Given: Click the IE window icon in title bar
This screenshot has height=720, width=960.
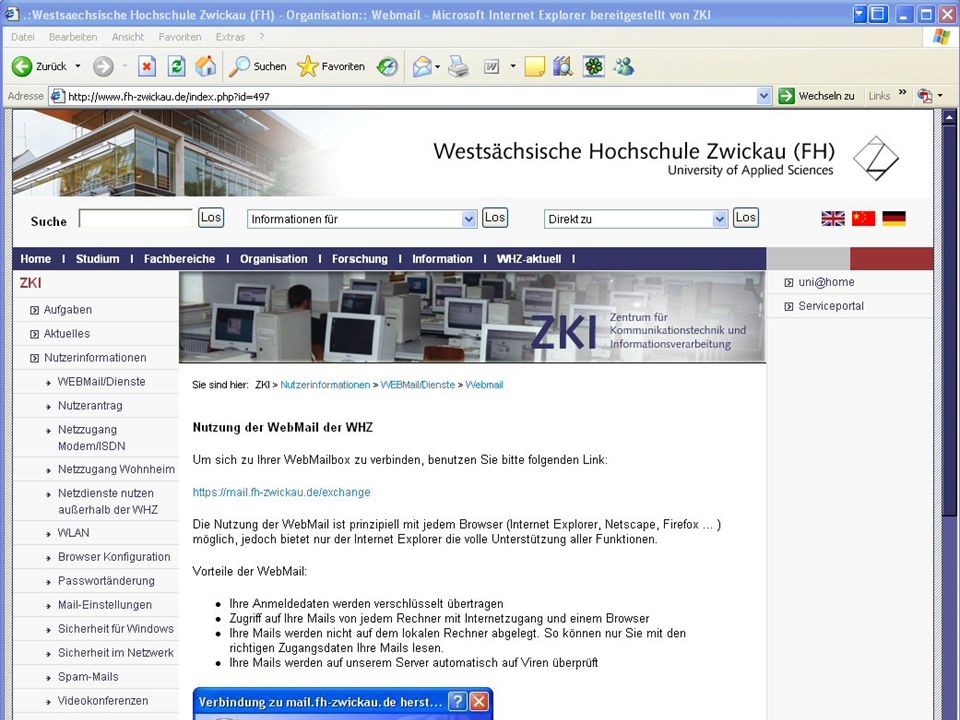Looking at the screenshot, I should pyautogui.click(x=12, y=13).
